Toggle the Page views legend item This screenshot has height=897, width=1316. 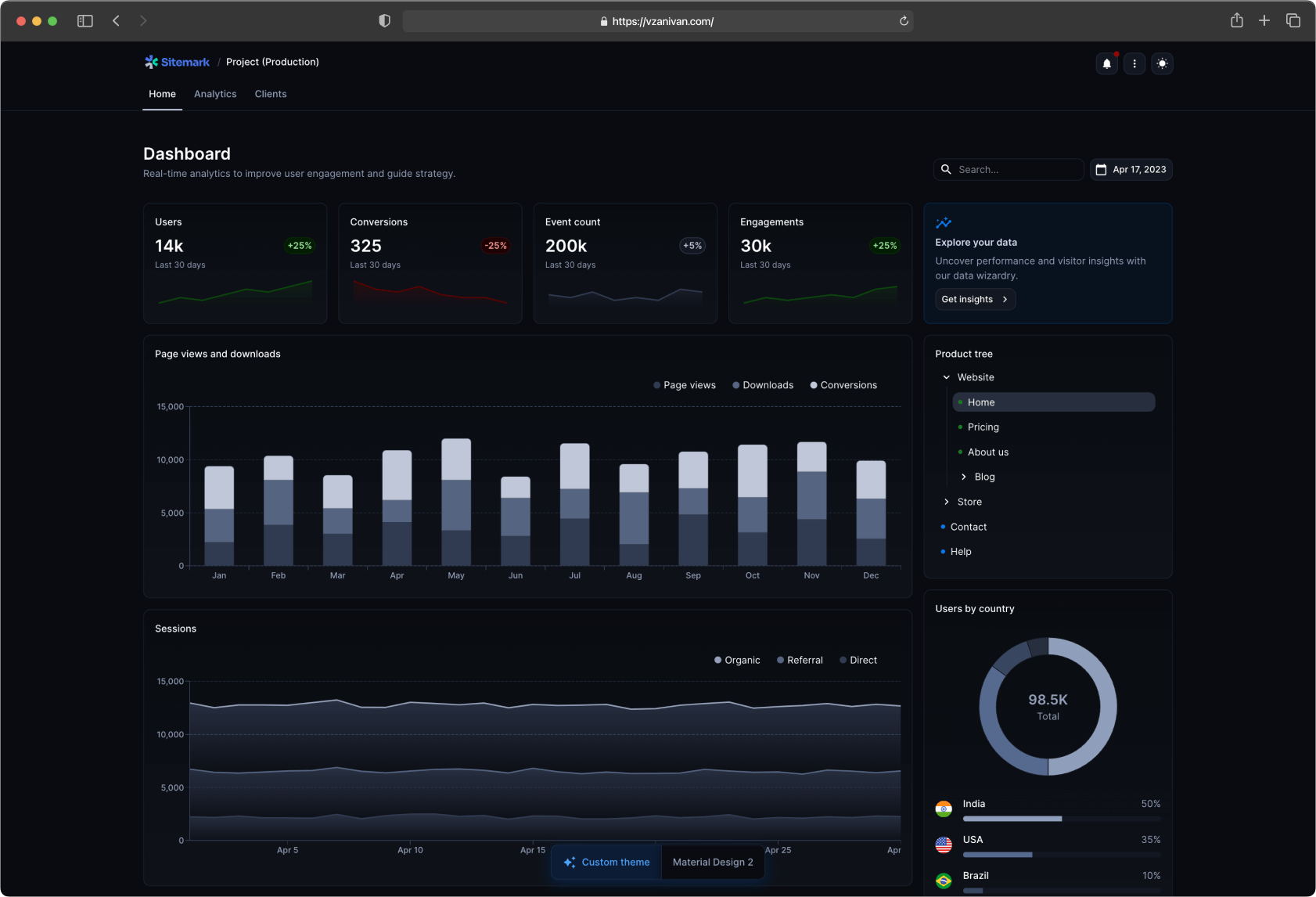point(685,385)
